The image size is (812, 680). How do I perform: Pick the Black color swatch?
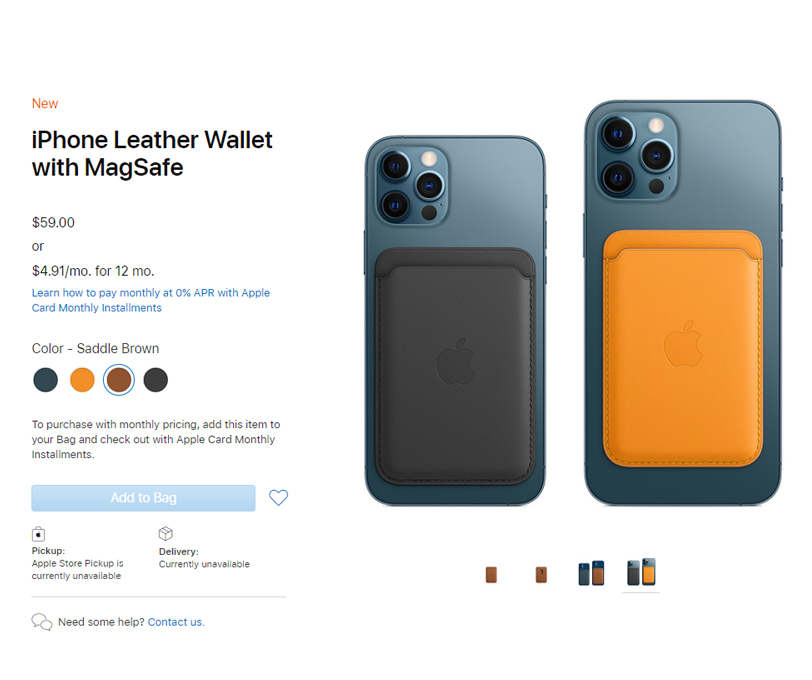(155, 380)
